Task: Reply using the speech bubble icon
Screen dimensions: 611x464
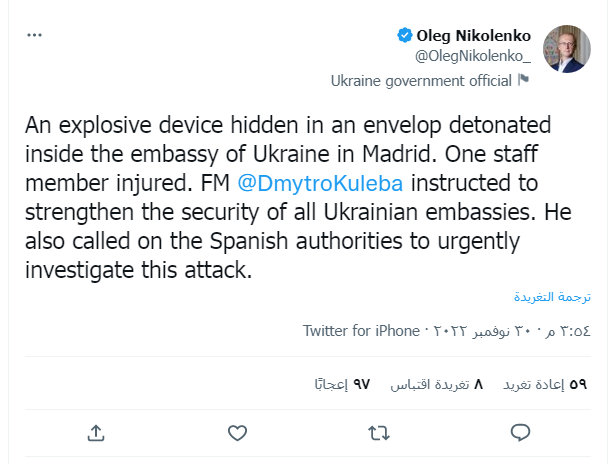Action: (520, 432)
